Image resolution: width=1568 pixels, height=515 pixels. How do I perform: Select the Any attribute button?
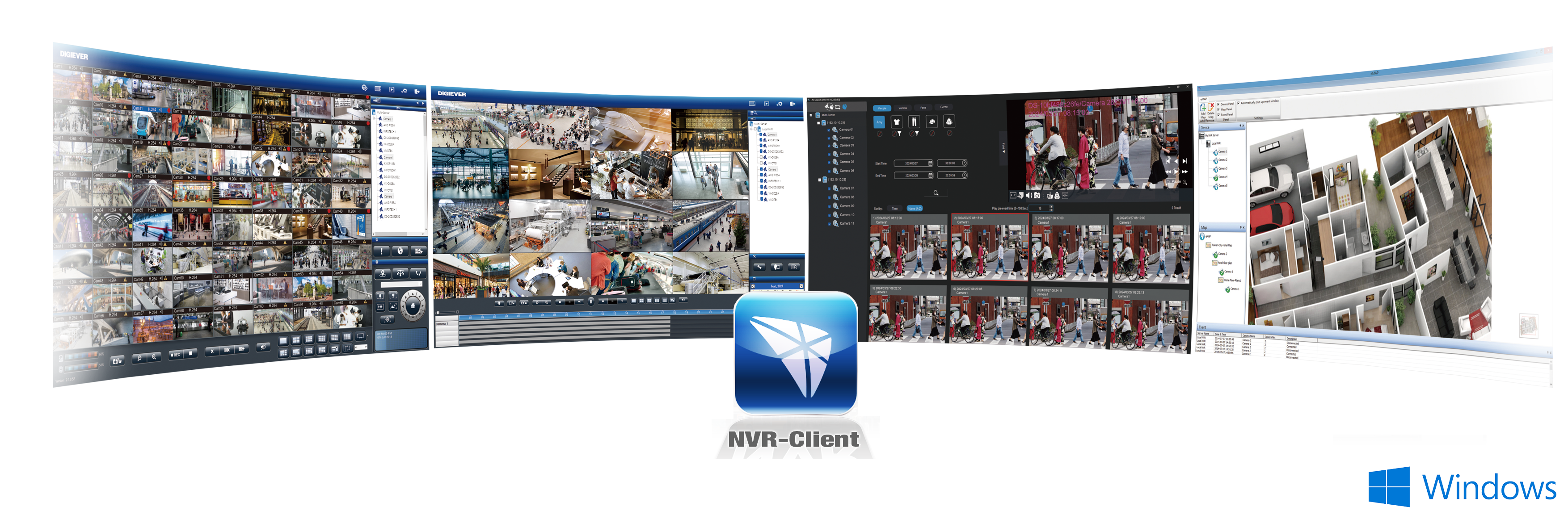point(879,122)
